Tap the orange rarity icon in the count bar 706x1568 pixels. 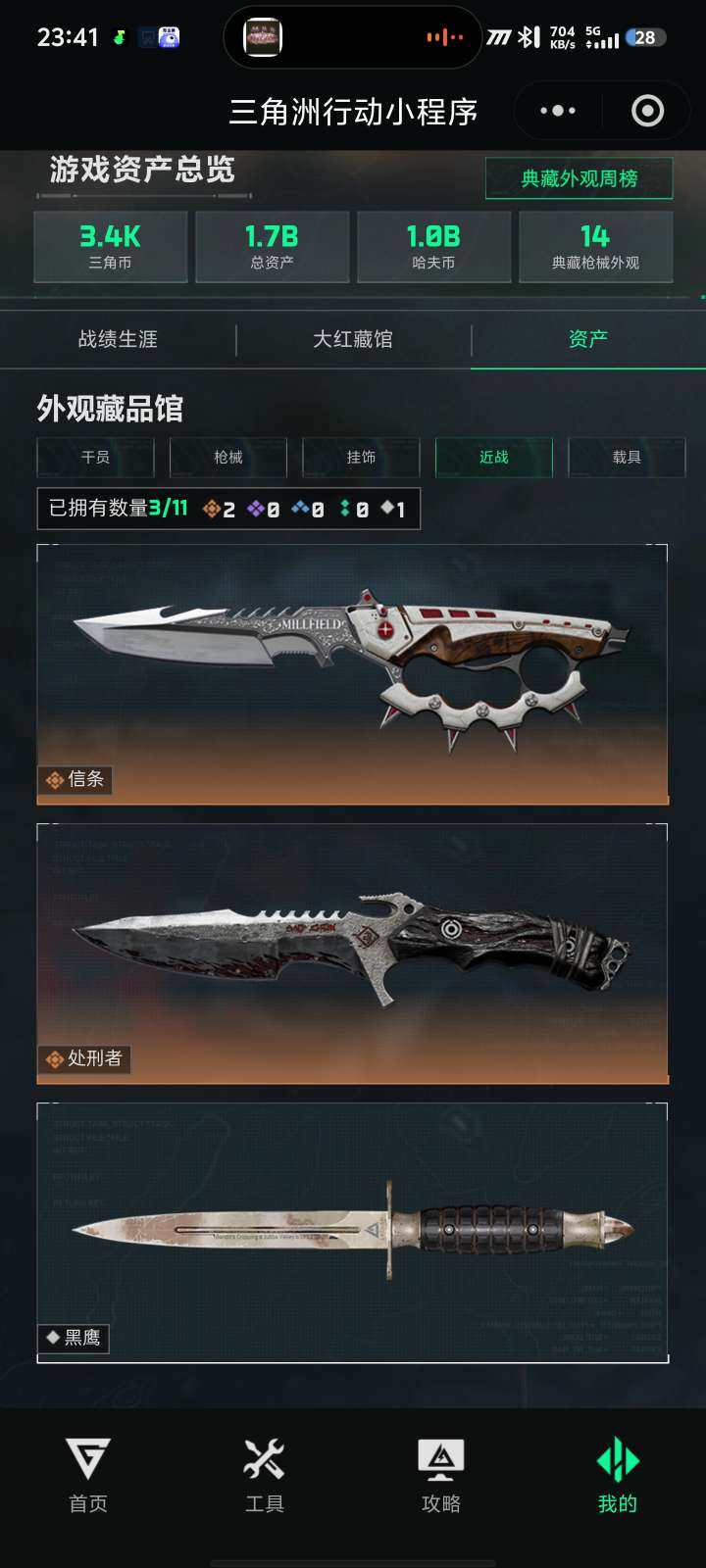pyautogui.click(x=212, y=509)
